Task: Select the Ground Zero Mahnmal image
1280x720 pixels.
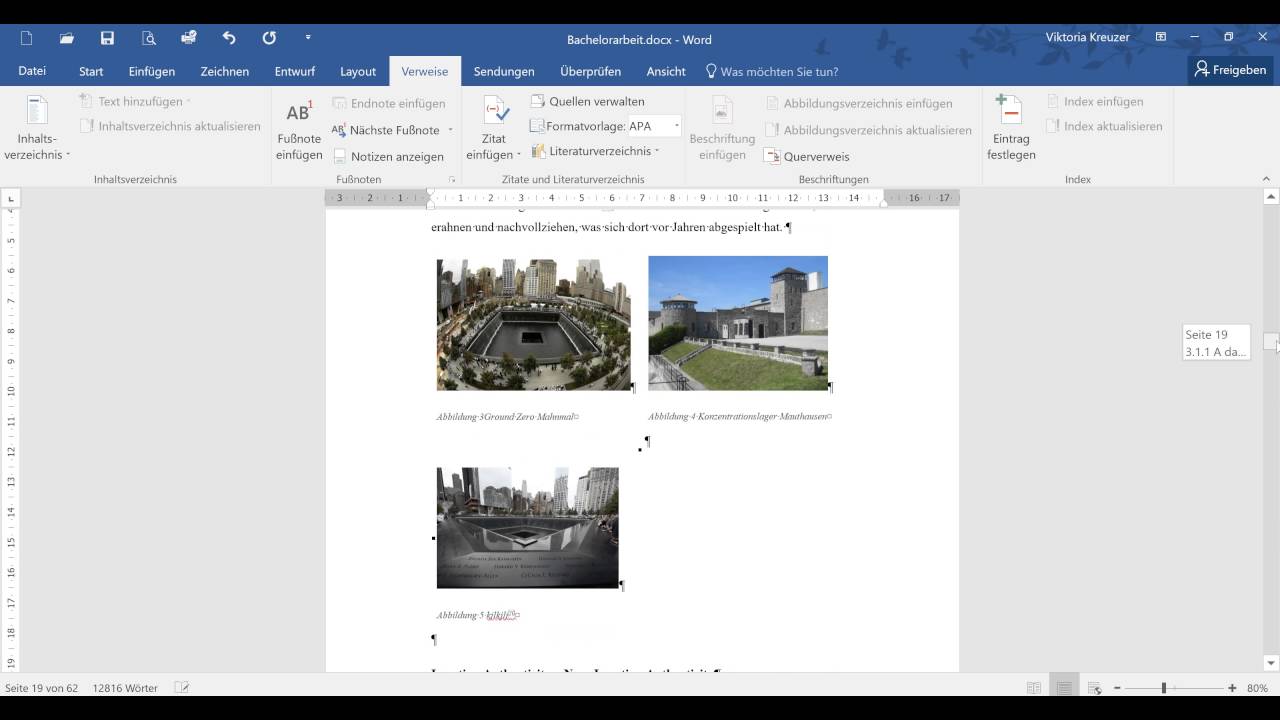Action: click(x=533, y=324)
